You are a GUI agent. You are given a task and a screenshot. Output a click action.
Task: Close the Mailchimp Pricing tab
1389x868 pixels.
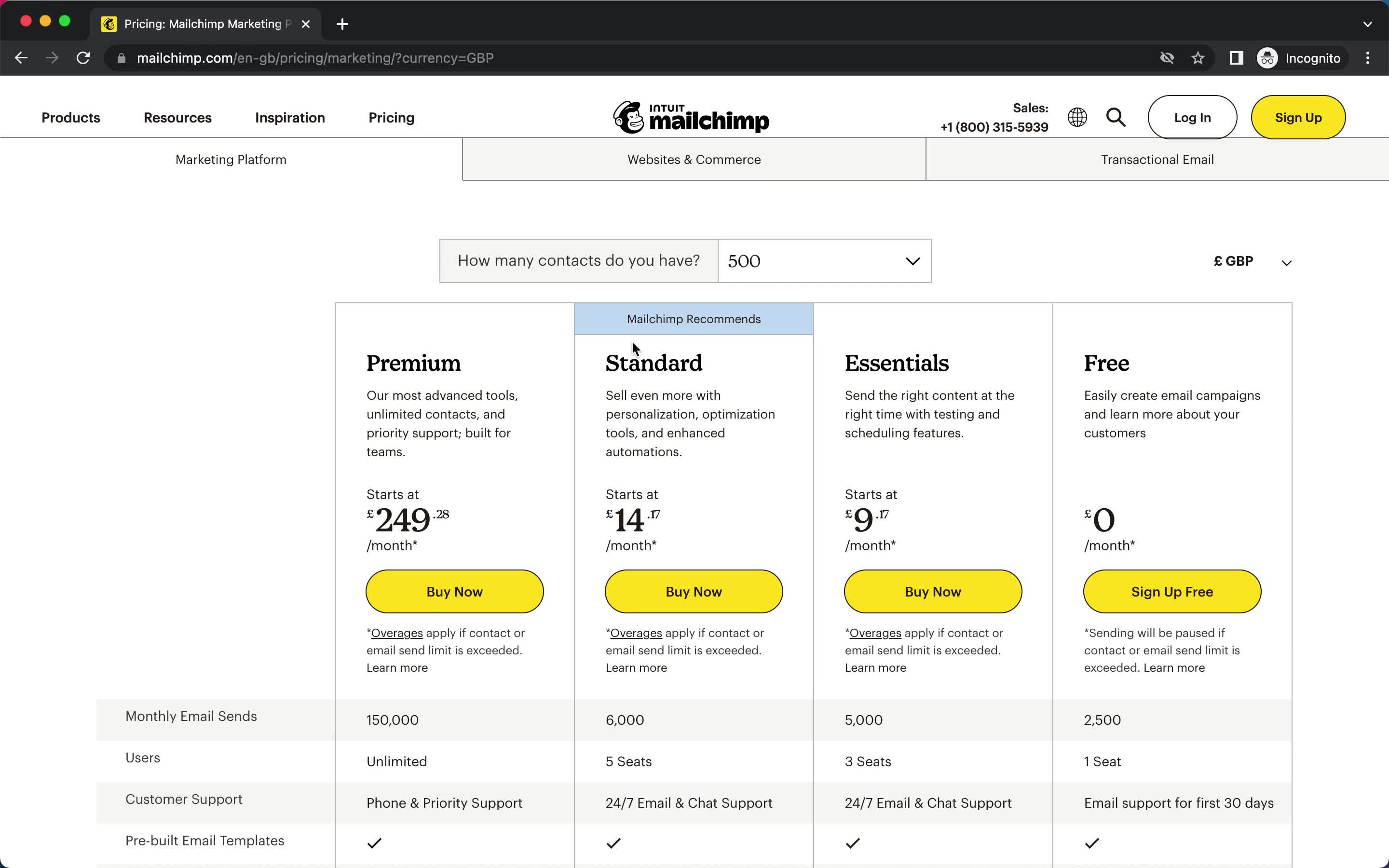(x=306, y=24)
